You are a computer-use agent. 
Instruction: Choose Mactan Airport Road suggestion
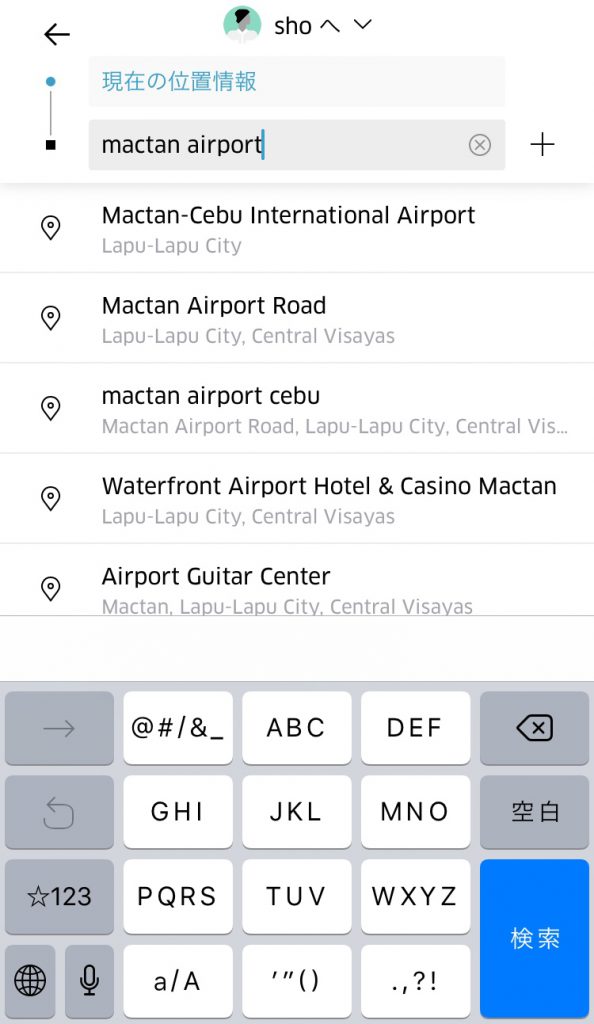pyautogui.click(x=297, y=318)
